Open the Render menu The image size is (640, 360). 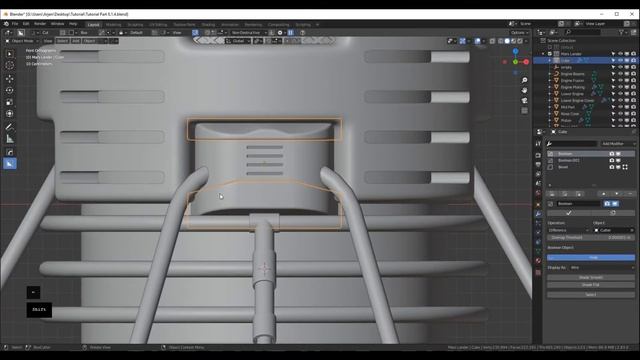click(40, 24)
